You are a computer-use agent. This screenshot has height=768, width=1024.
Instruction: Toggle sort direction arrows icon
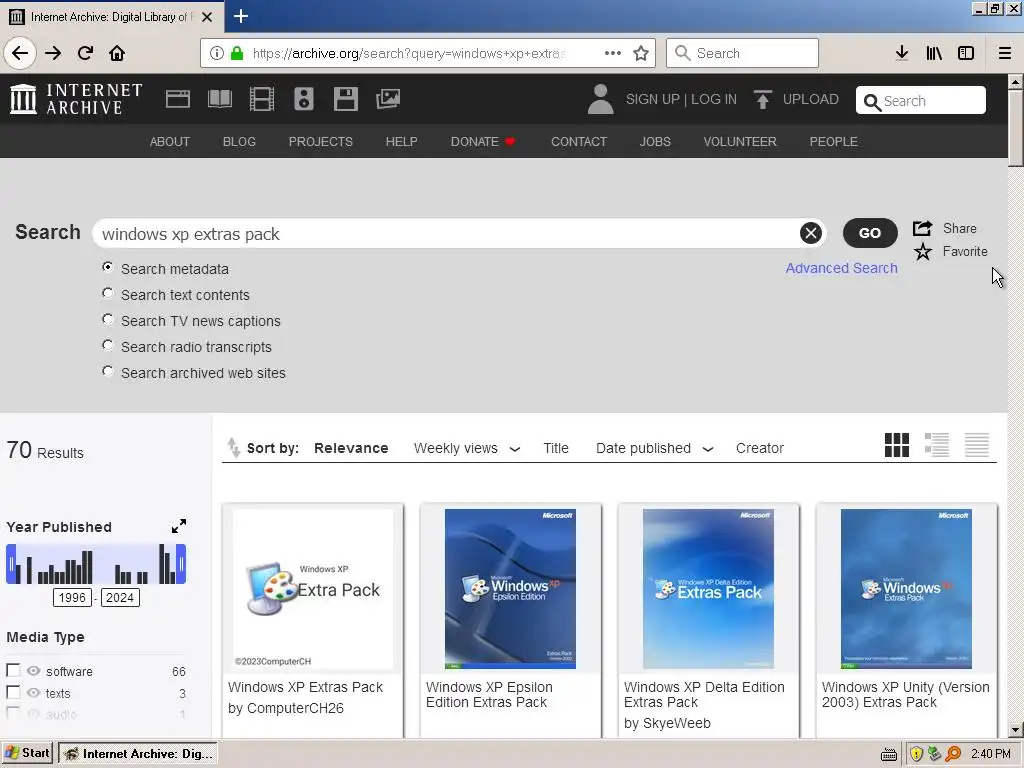233,447
